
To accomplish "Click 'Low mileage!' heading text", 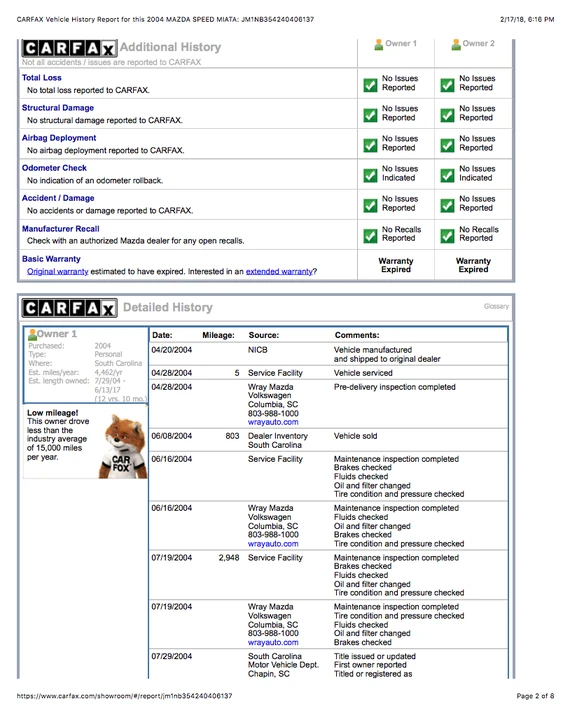I will [x=52, y=412].
